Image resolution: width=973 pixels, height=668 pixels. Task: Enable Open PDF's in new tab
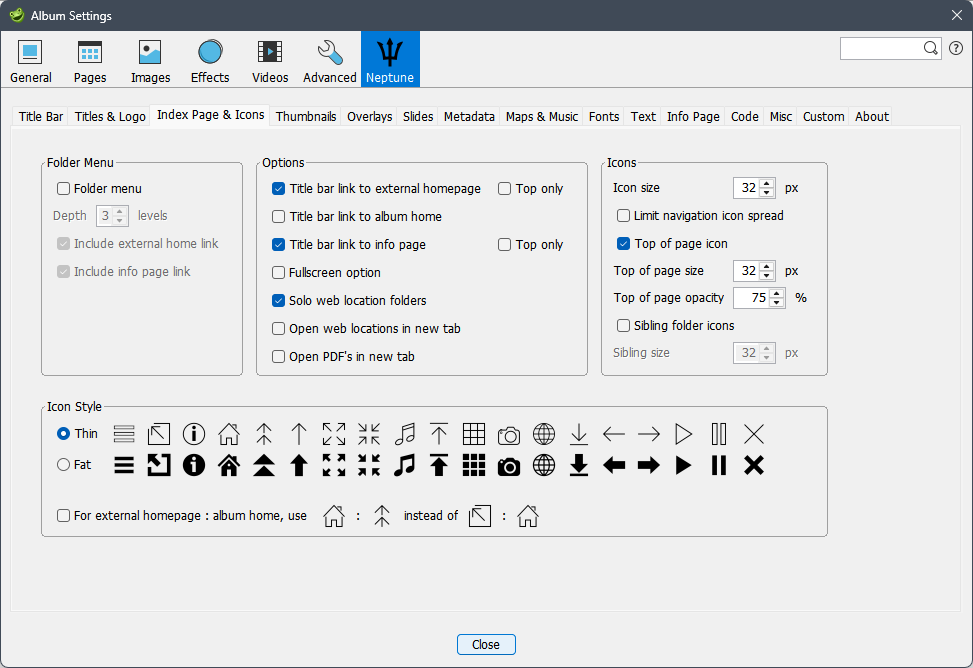coord(279,356)
